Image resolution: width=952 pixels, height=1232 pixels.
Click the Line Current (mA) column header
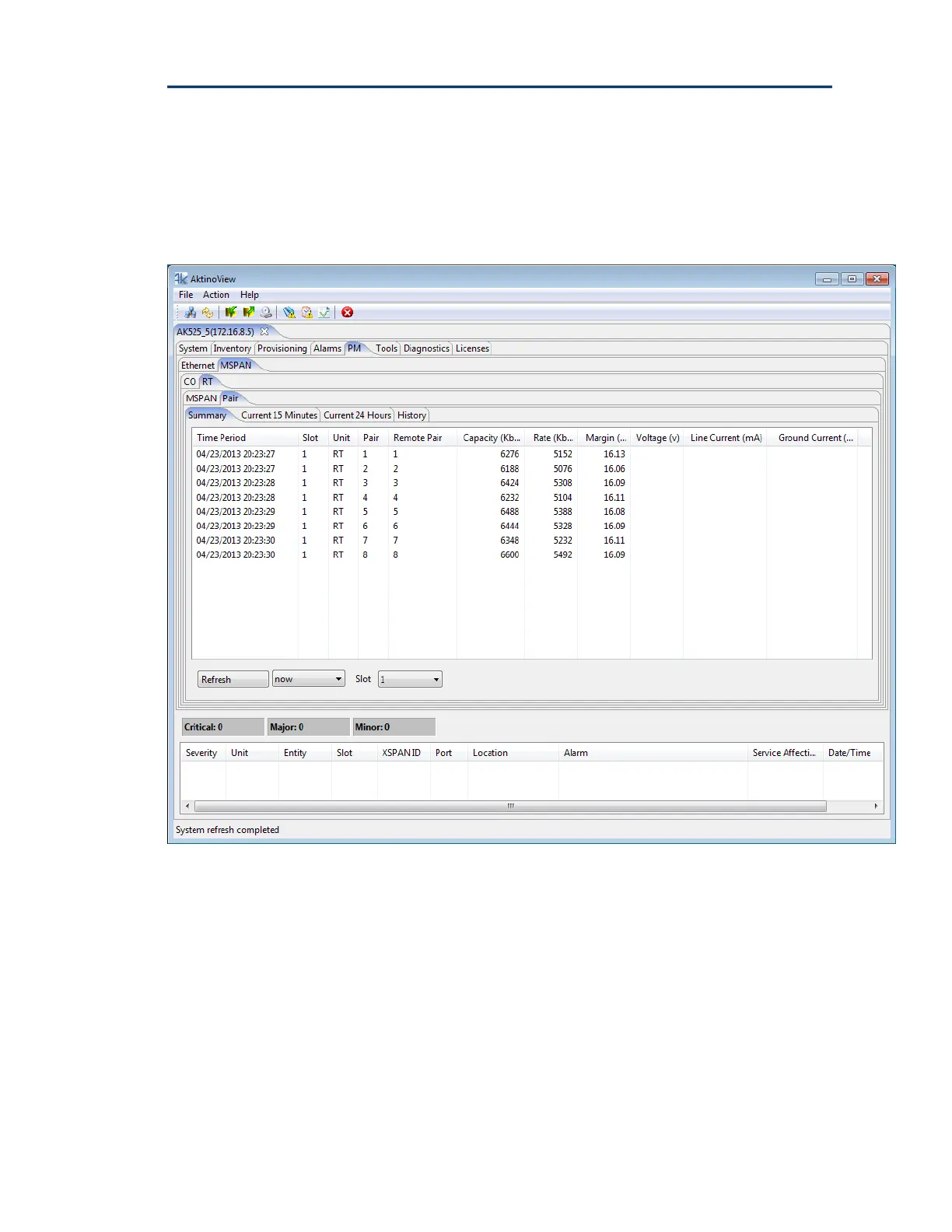pyautogui.click(x=726, y=438)
